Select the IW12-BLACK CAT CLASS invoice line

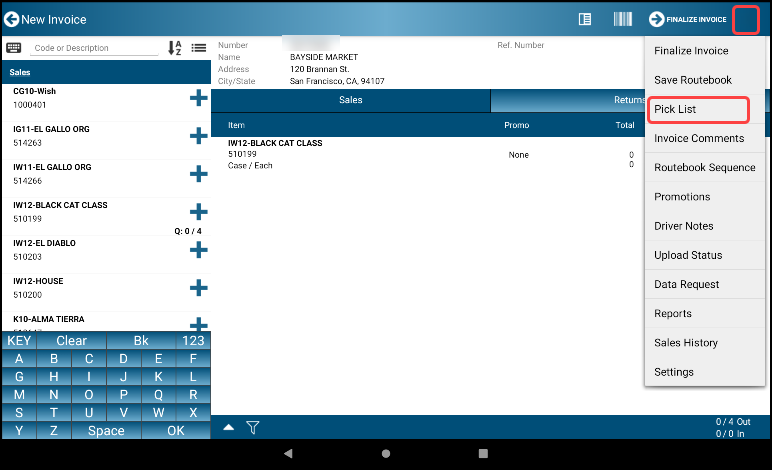[427, 154]
